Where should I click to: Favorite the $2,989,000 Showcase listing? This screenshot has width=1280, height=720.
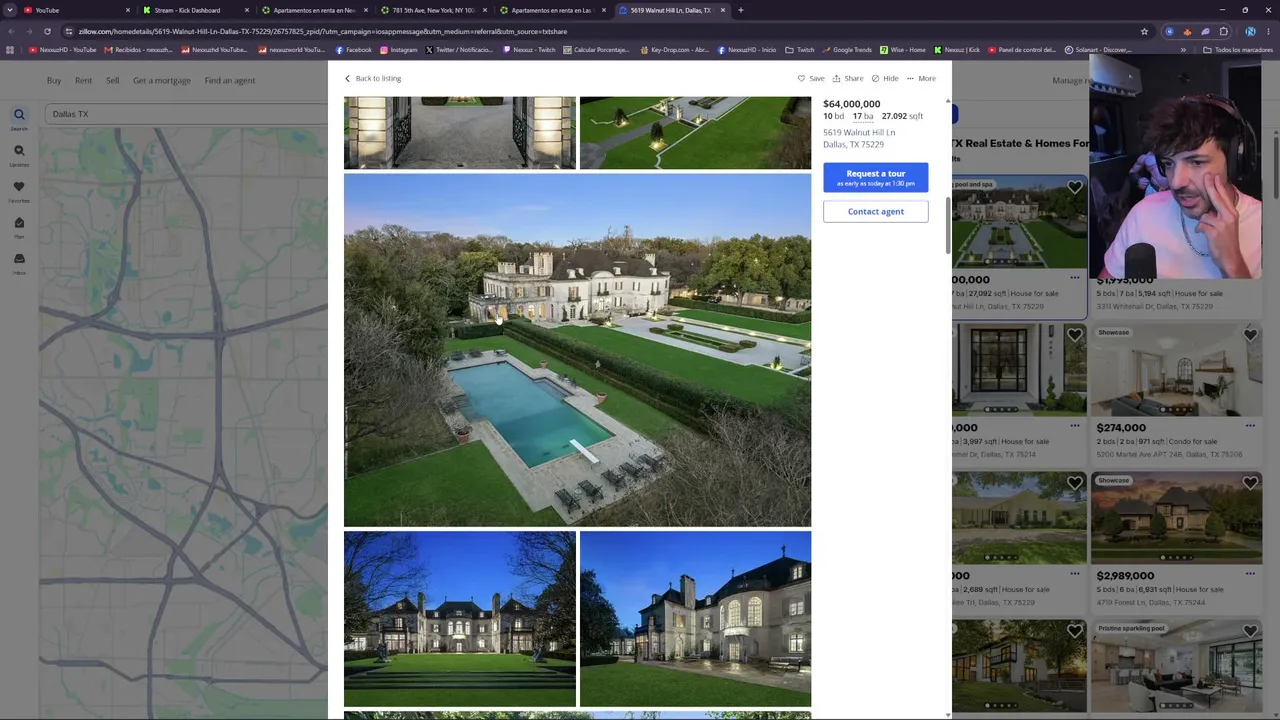[x=1250, y=483]
